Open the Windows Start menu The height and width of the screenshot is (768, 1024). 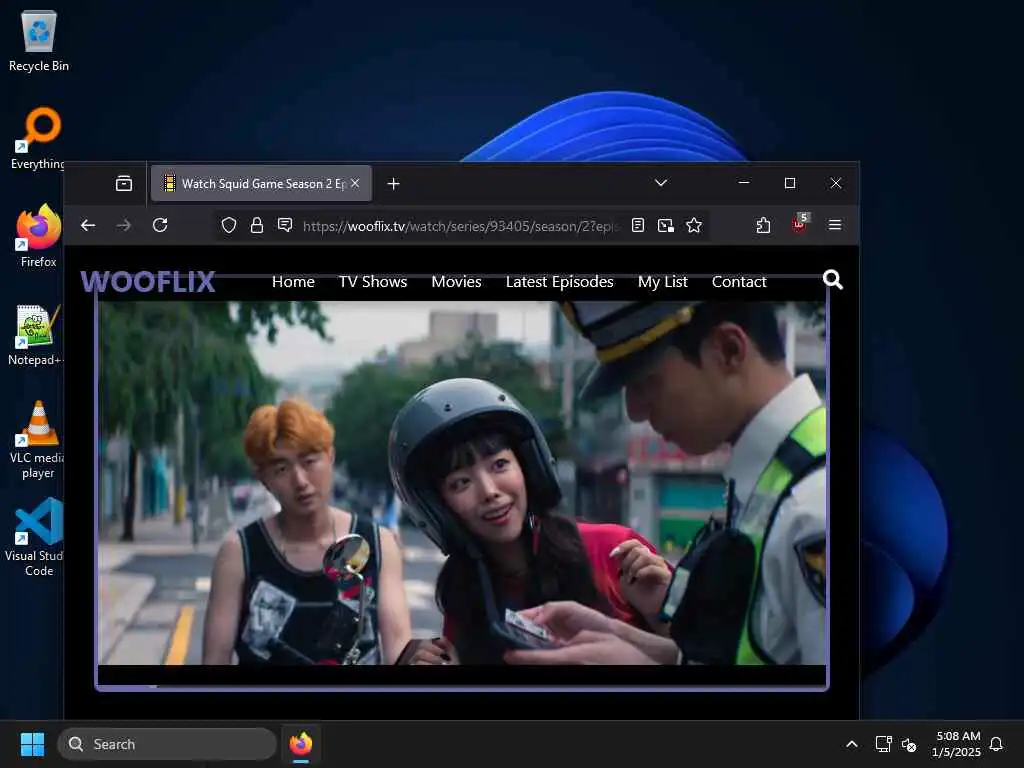(x=32, y=744)
